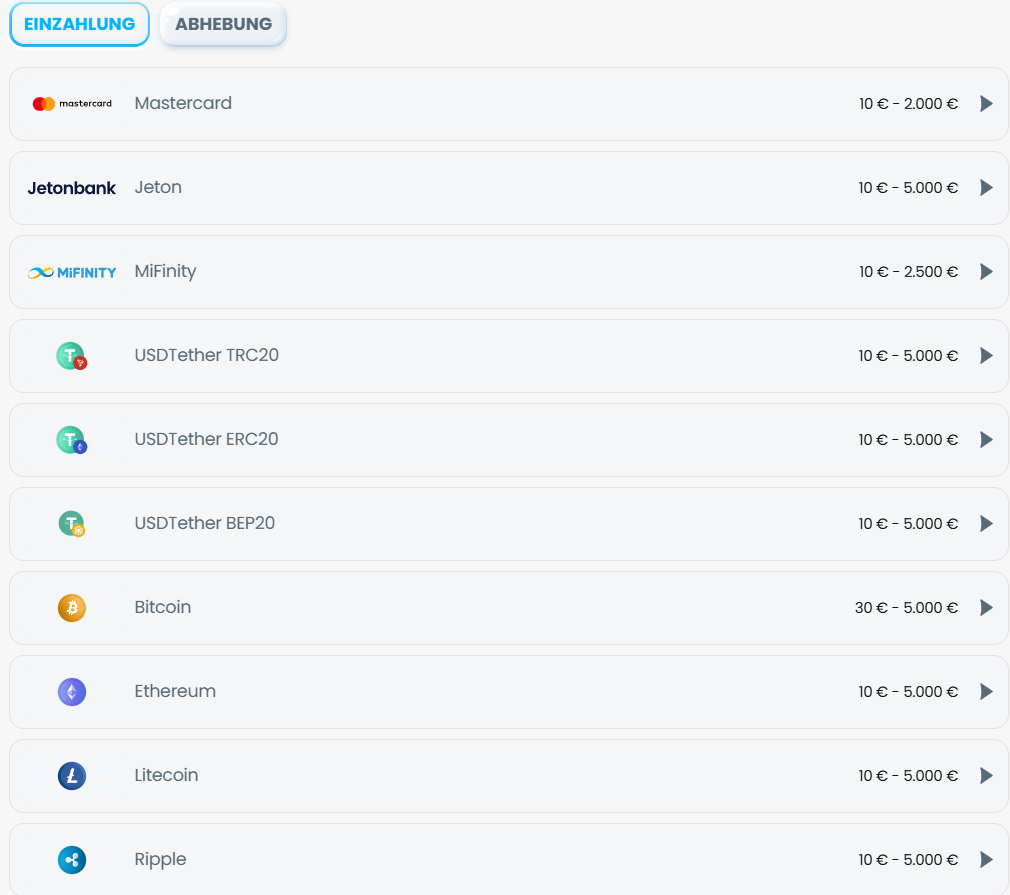This screenshot has height=895, width=1010.
Task: Select the Mastercard payment label
Action: pyautogui.click(x=183, y=103)
